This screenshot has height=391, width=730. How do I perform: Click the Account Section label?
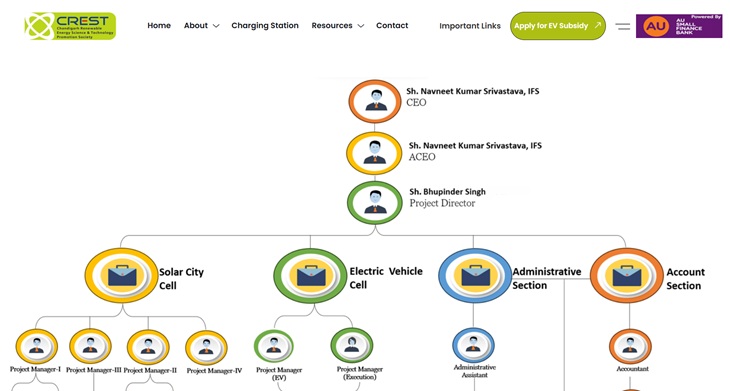685,279
